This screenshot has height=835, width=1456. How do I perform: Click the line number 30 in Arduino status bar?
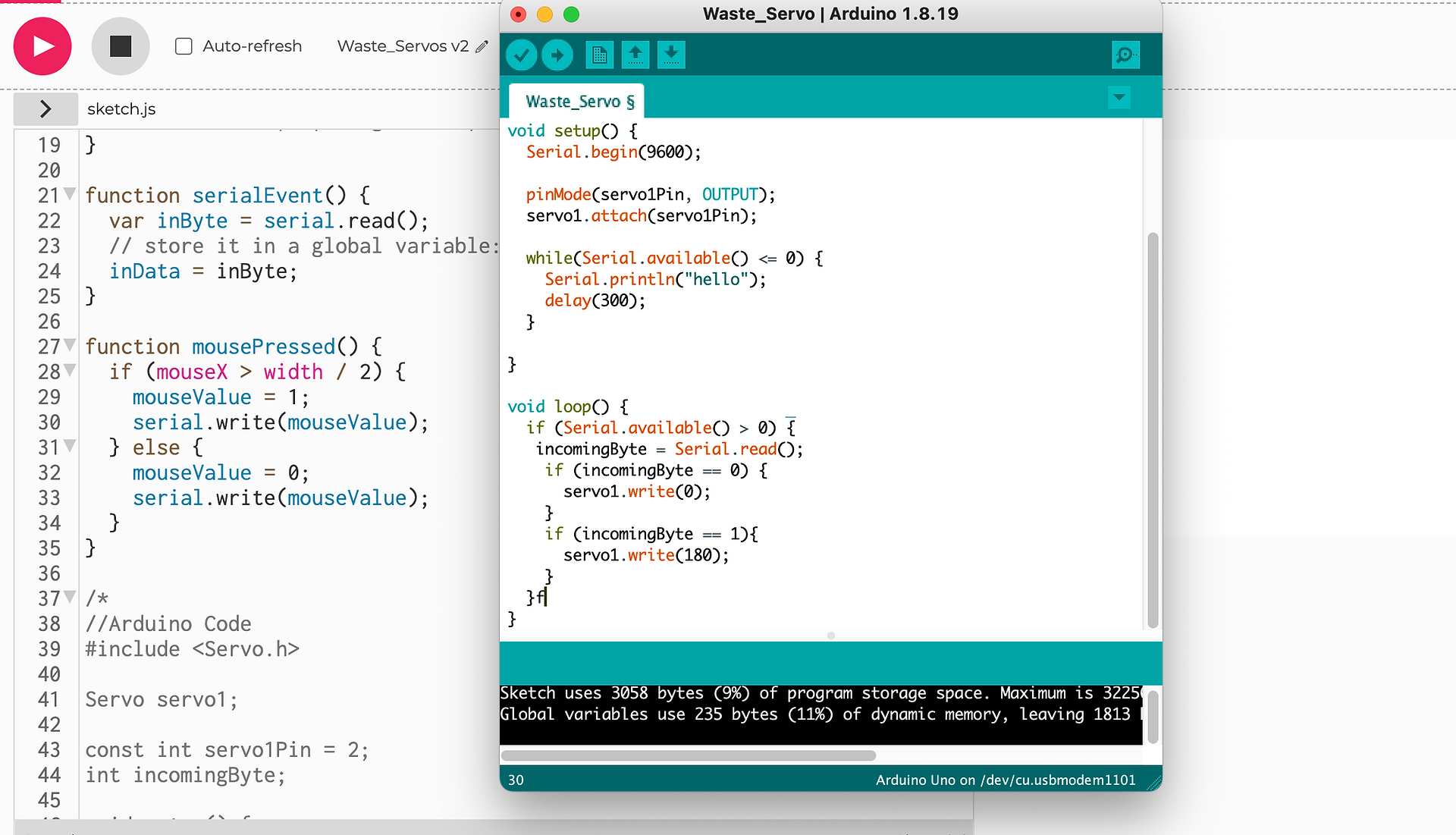(x=516, y=780)
